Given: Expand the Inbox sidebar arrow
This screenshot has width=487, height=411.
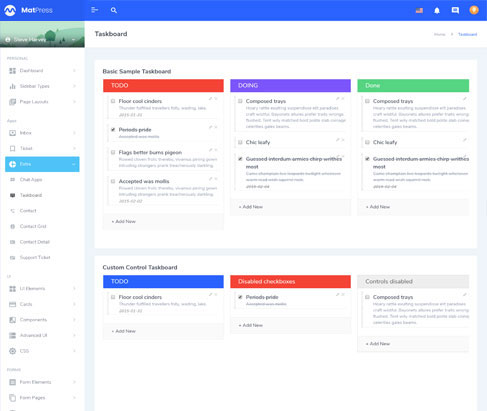Looking at the screenshot, I should pyautogui.click(x=74, y=133).
